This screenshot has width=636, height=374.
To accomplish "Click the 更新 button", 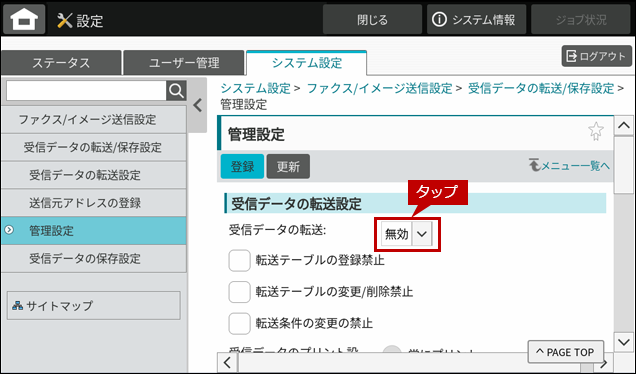I will [288, 166].
